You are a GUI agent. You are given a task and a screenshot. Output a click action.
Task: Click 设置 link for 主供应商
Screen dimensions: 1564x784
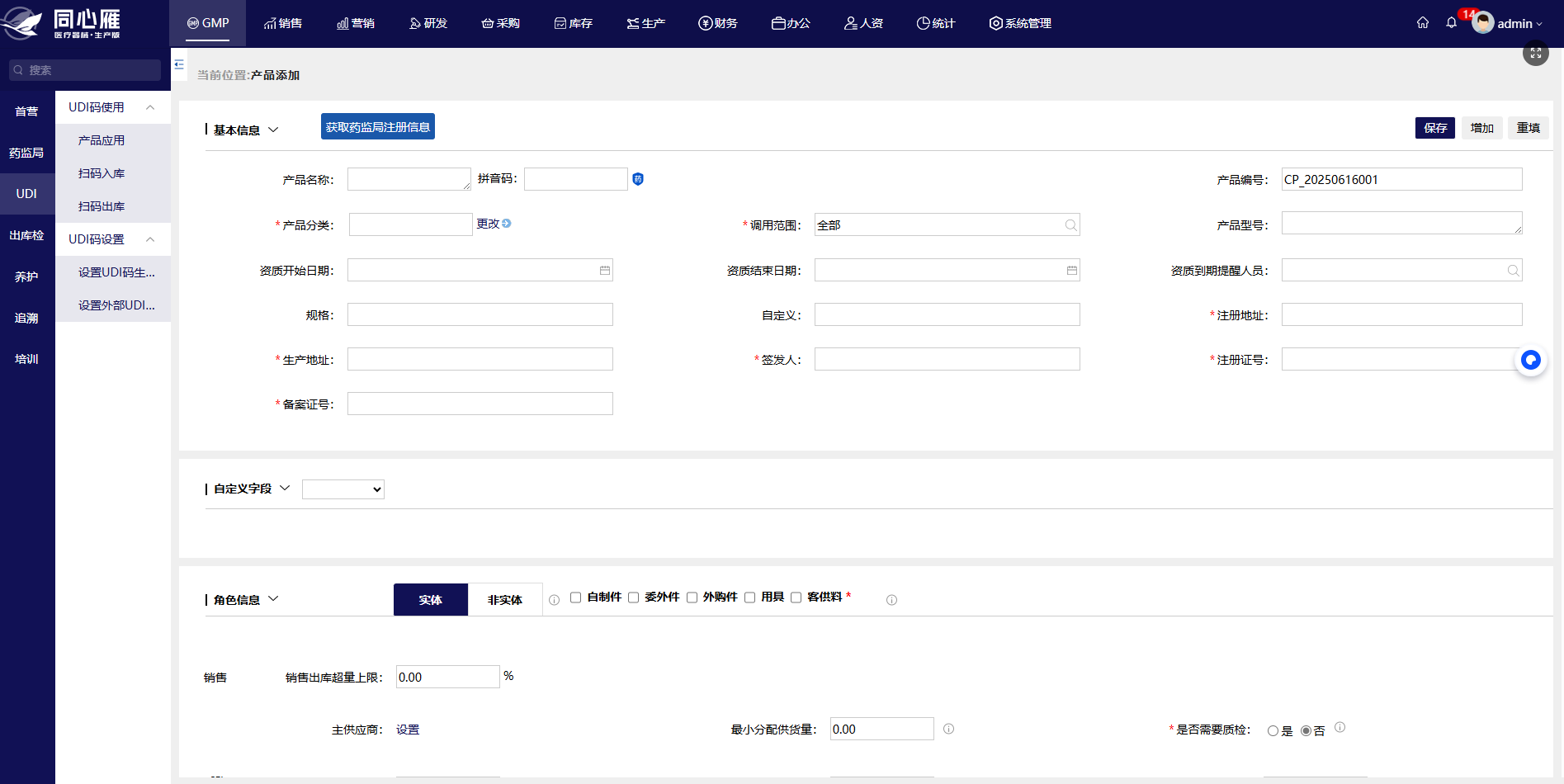pos(408,730)
